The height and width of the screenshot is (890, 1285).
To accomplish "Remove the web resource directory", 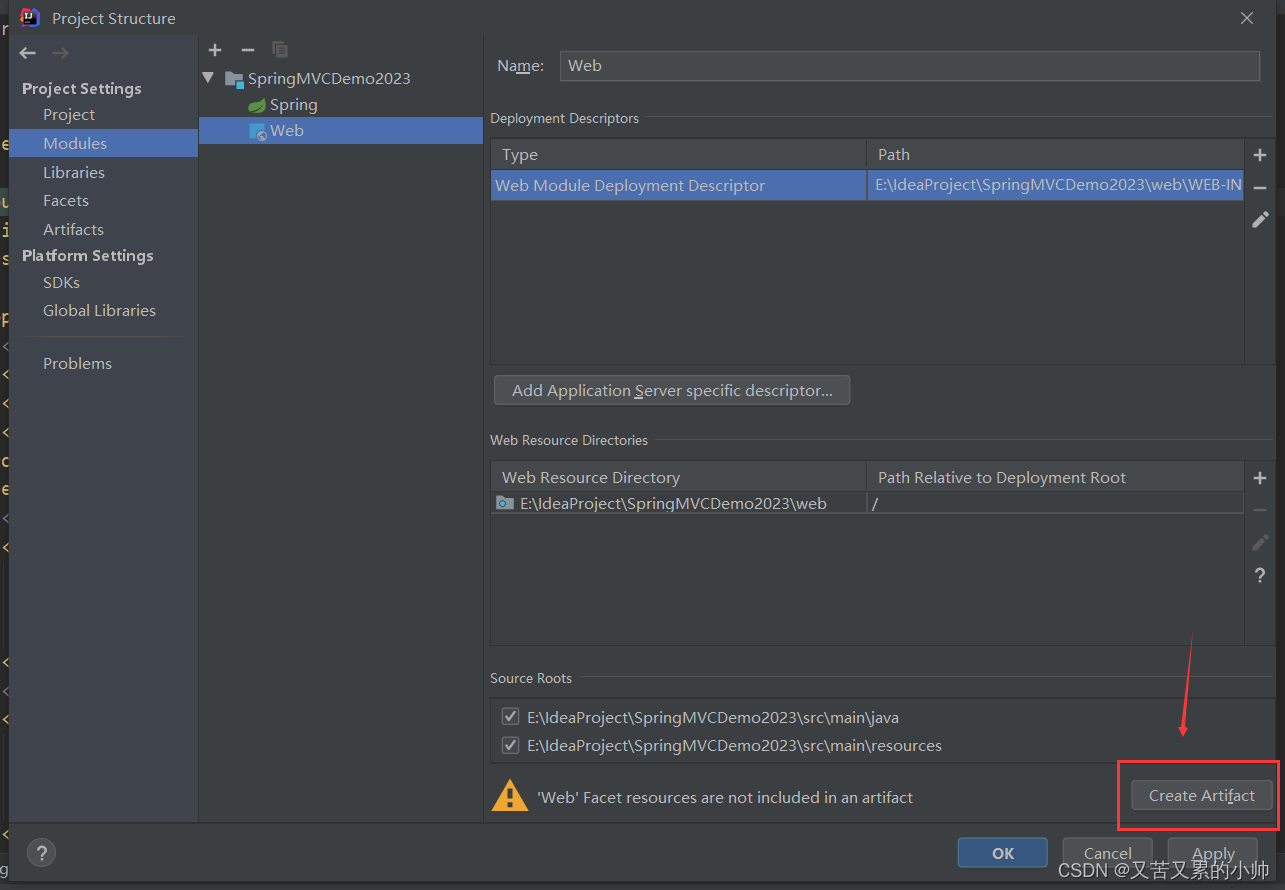I will click(1260, 510).
